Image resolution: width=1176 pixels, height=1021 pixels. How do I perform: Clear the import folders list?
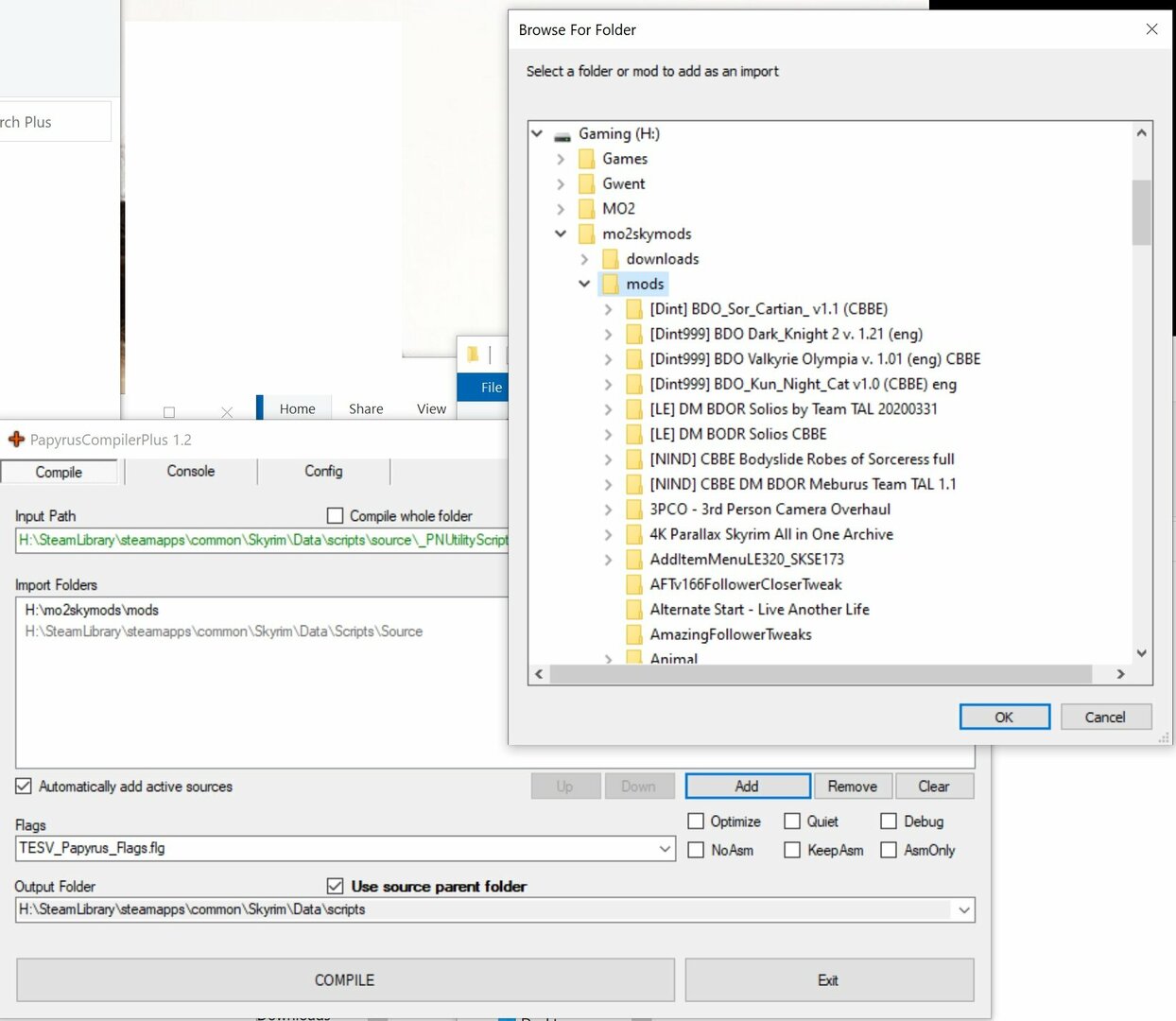point(933,786)
